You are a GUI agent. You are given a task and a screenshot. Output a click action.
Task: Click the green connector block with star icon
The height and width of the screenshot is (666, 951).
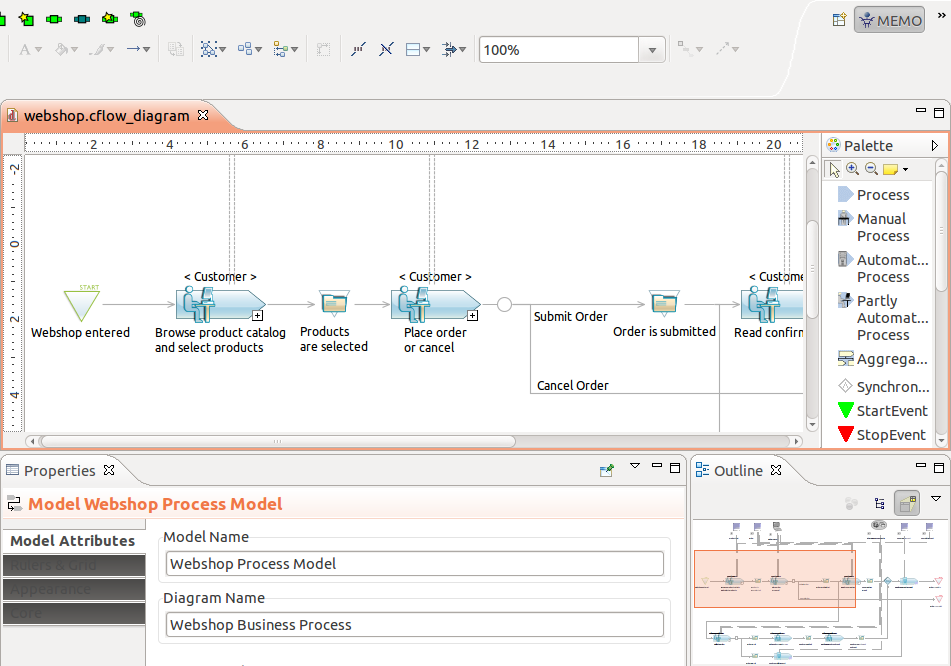[x=110, y=18]
